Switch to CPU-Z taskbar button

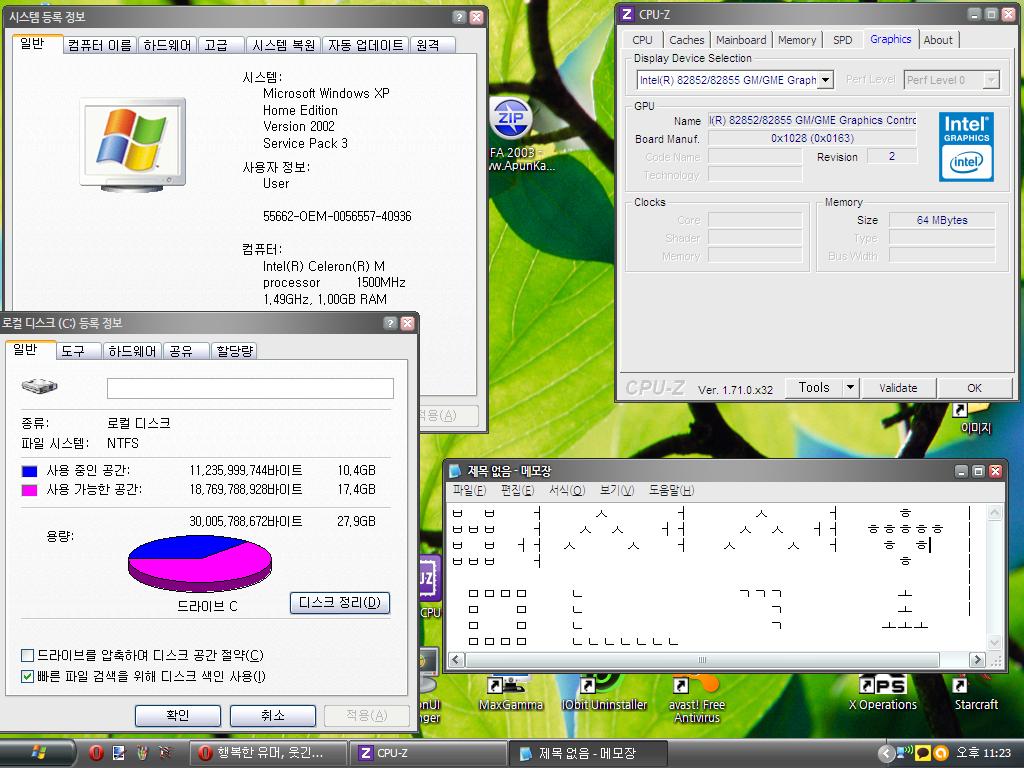[x=428, y=753]
